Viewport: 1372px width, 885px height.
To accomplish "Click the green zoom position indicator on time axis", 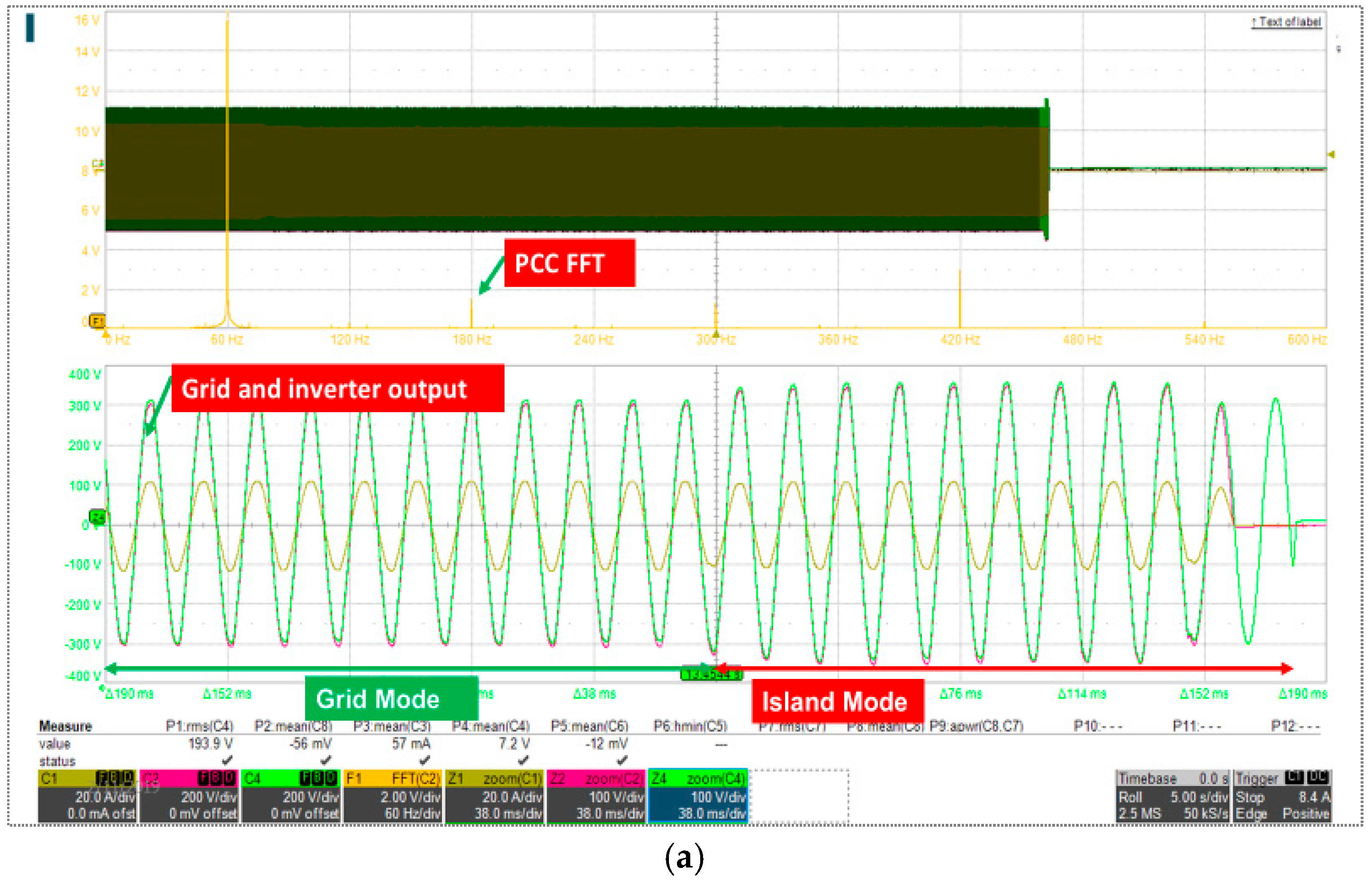I will (x=711, y=675).
